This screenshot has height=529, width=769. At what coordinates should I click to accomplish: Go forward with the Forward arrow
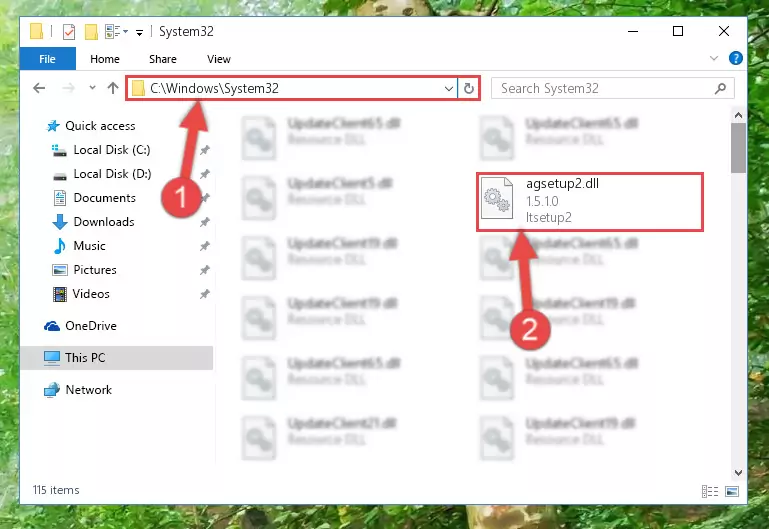[68, 88]
